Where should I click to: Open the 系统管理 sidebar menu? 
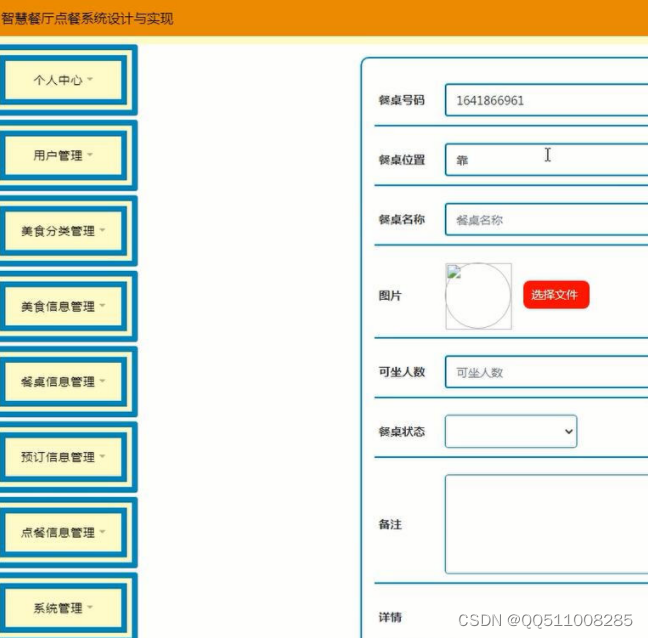click(x=63, y=608)
